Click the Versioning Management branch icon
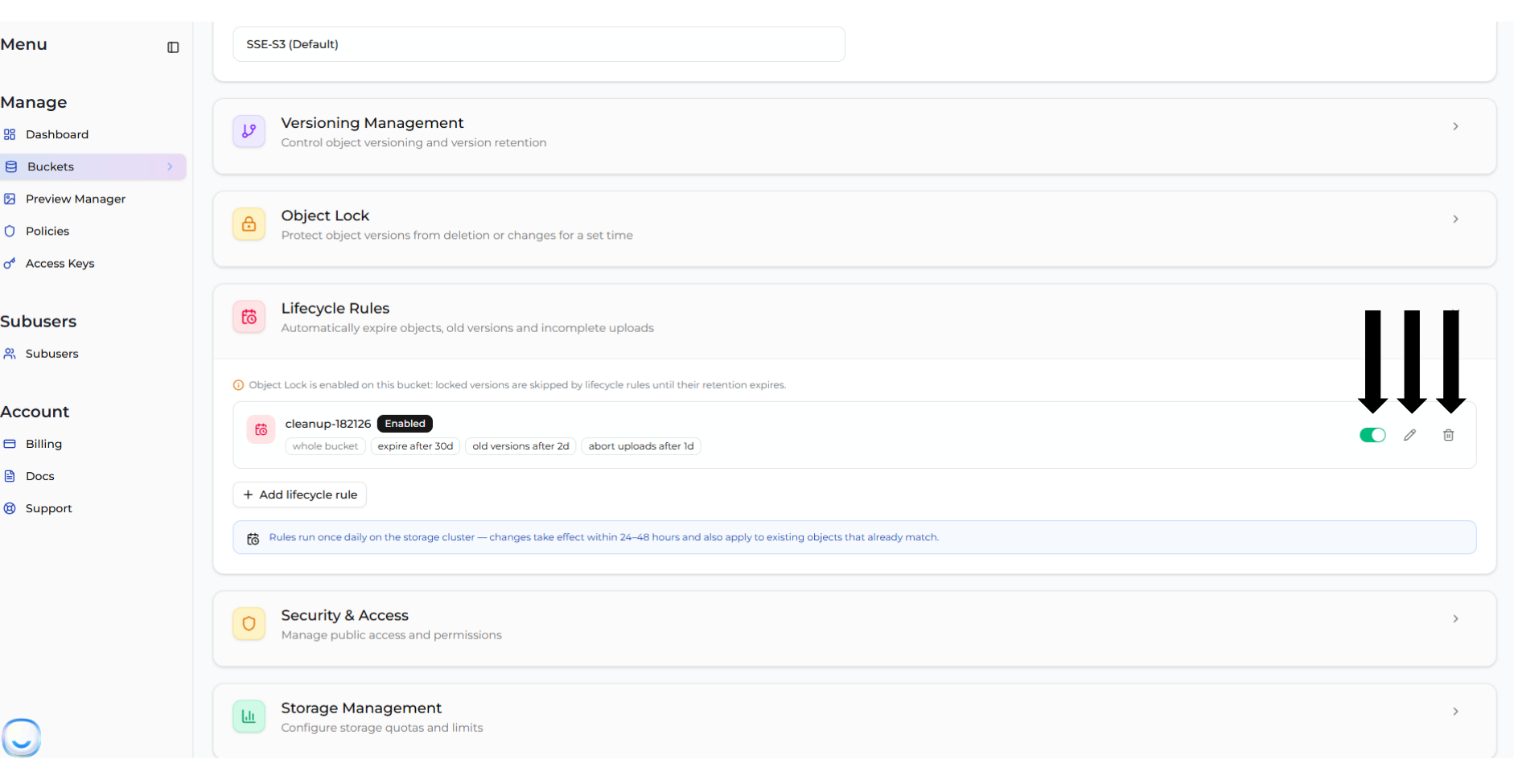The image size is (1514, 784). [x=249, y=131]
